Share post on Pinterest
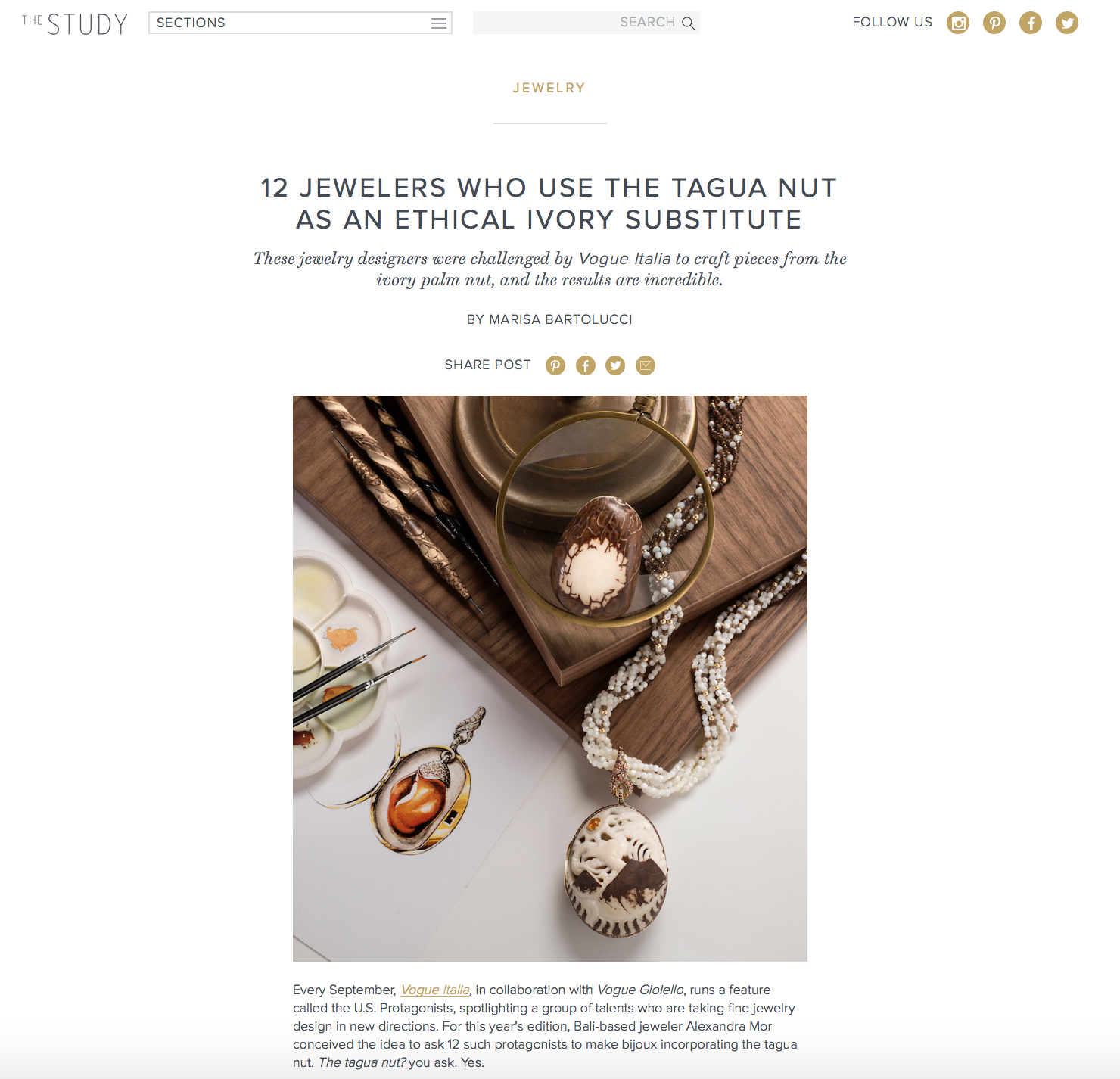 coord(555,365)
